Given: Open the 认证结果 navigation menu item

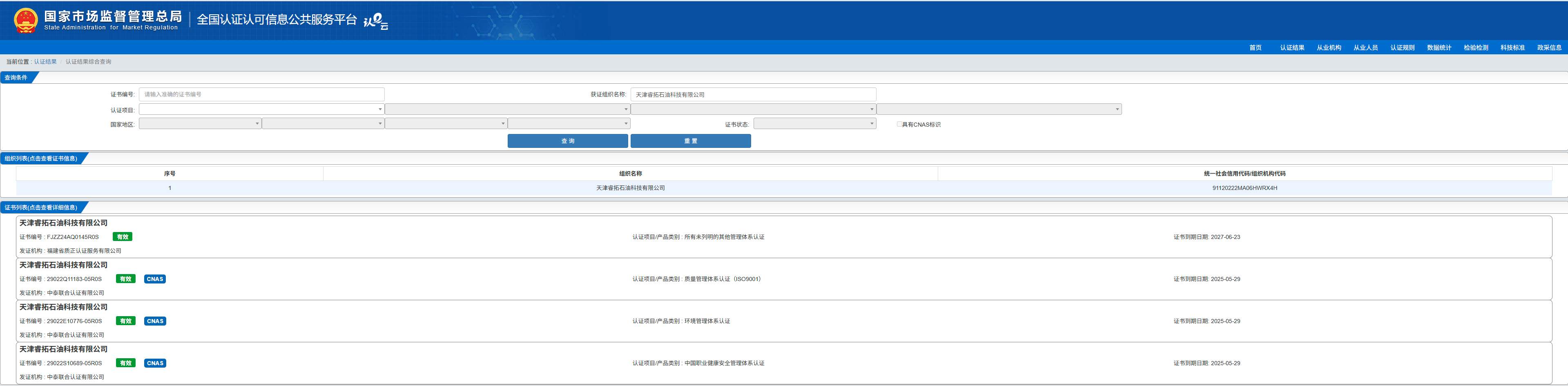Looking at the screenshot, I should pos(1291,47).
